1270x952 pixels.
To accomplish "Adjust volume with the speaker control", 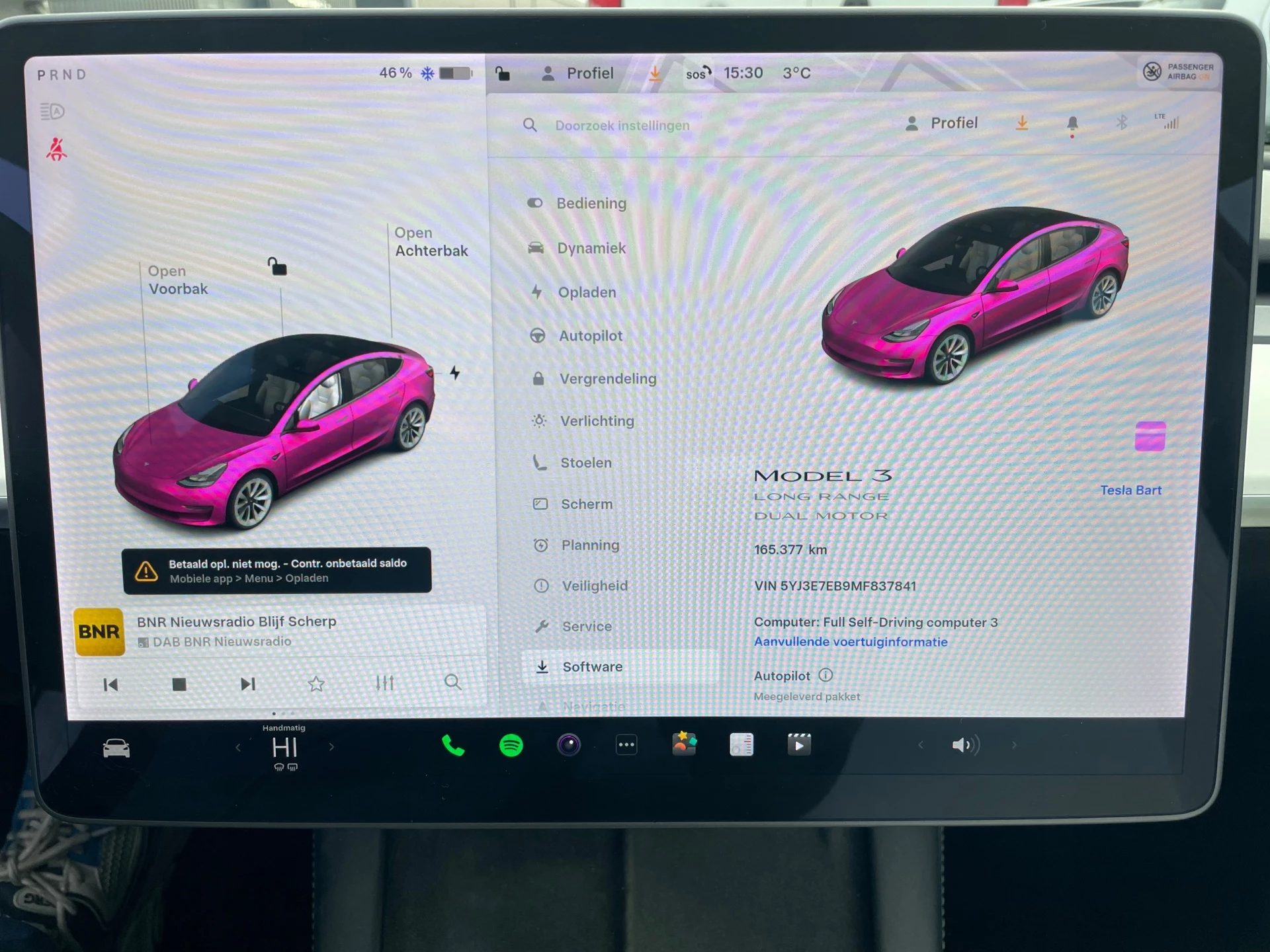I will (965, 744).
